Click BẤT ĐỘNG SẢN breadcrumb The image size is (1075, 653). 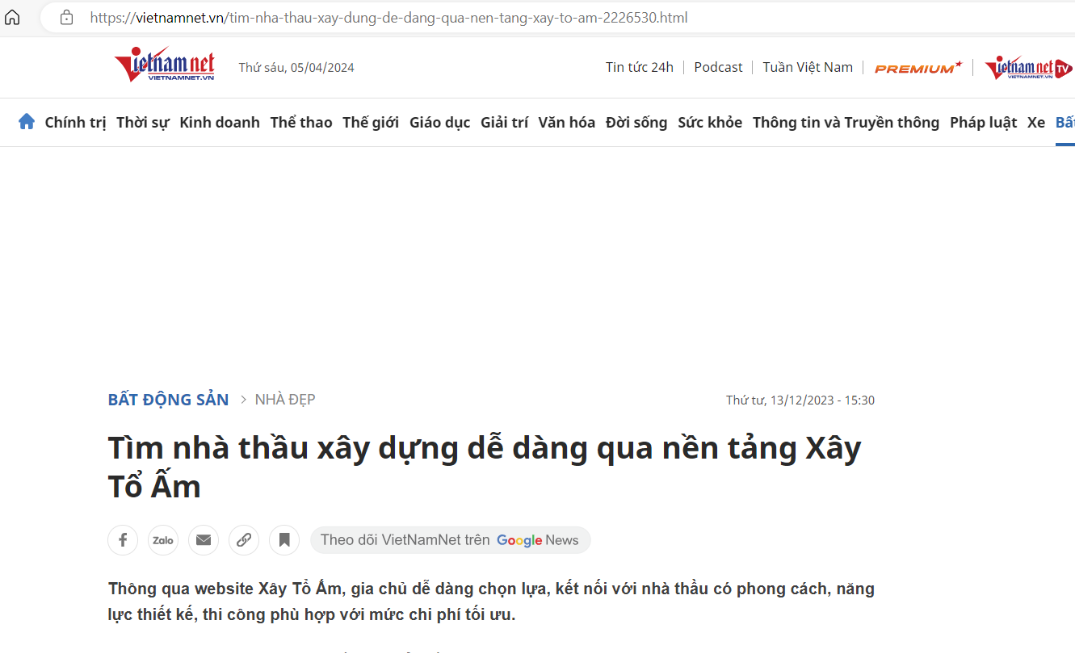tap(168, 399)
